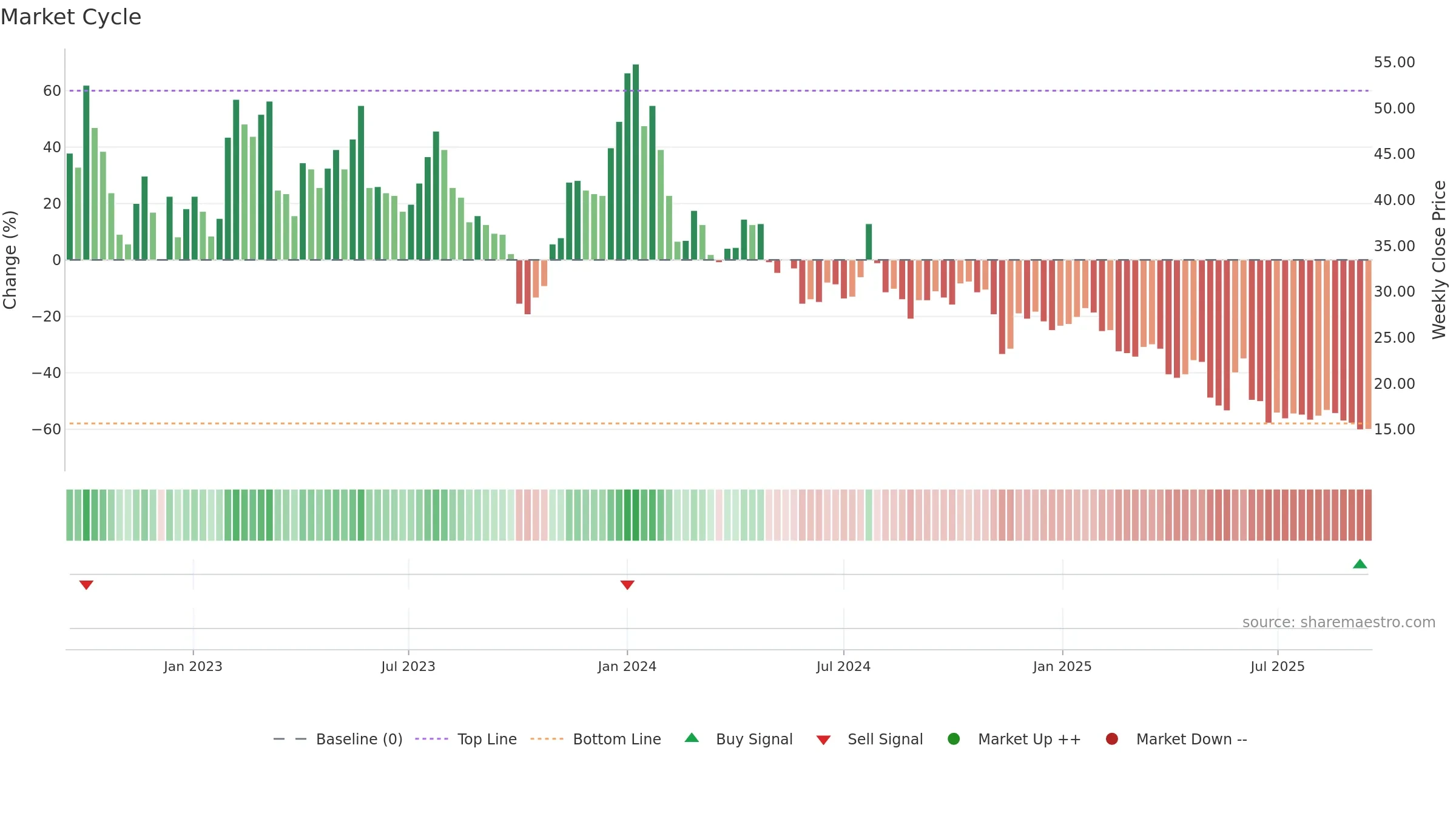Click the Market Down -- red dot
Screen dimensions: 1456x819
pos(1112,739)
